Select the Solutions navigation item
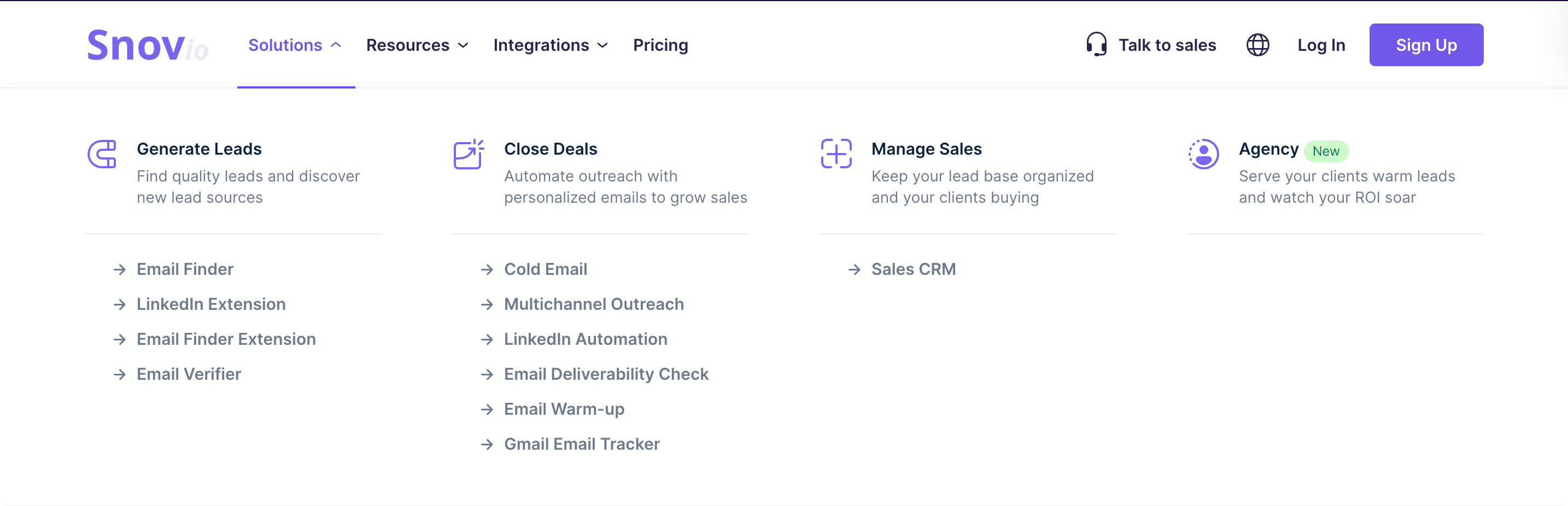This screenshot has width=1568, height=506. pyautogui.click(x=285, y=44)
